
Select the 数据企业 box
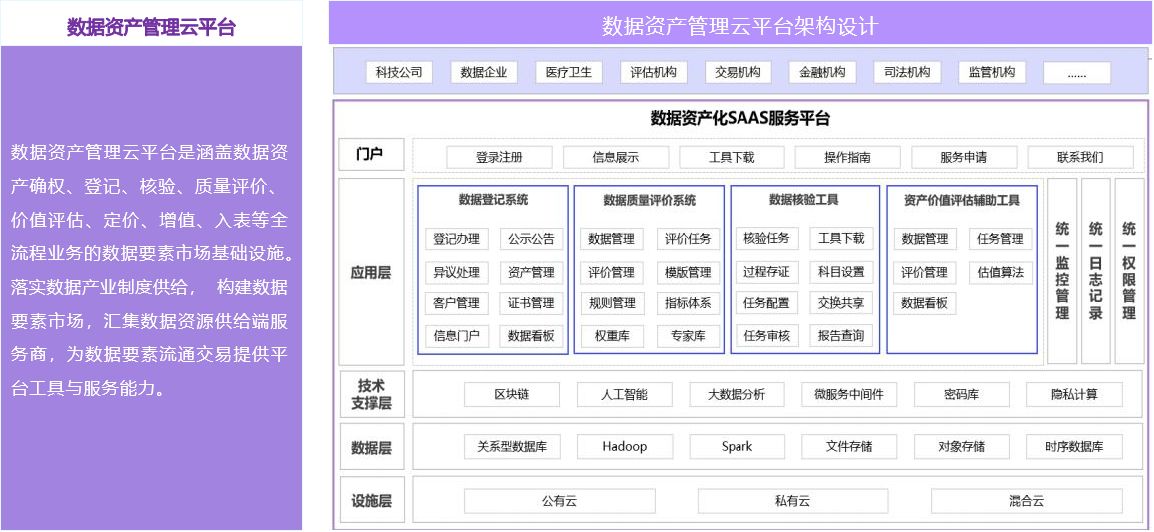click(484, 72)
